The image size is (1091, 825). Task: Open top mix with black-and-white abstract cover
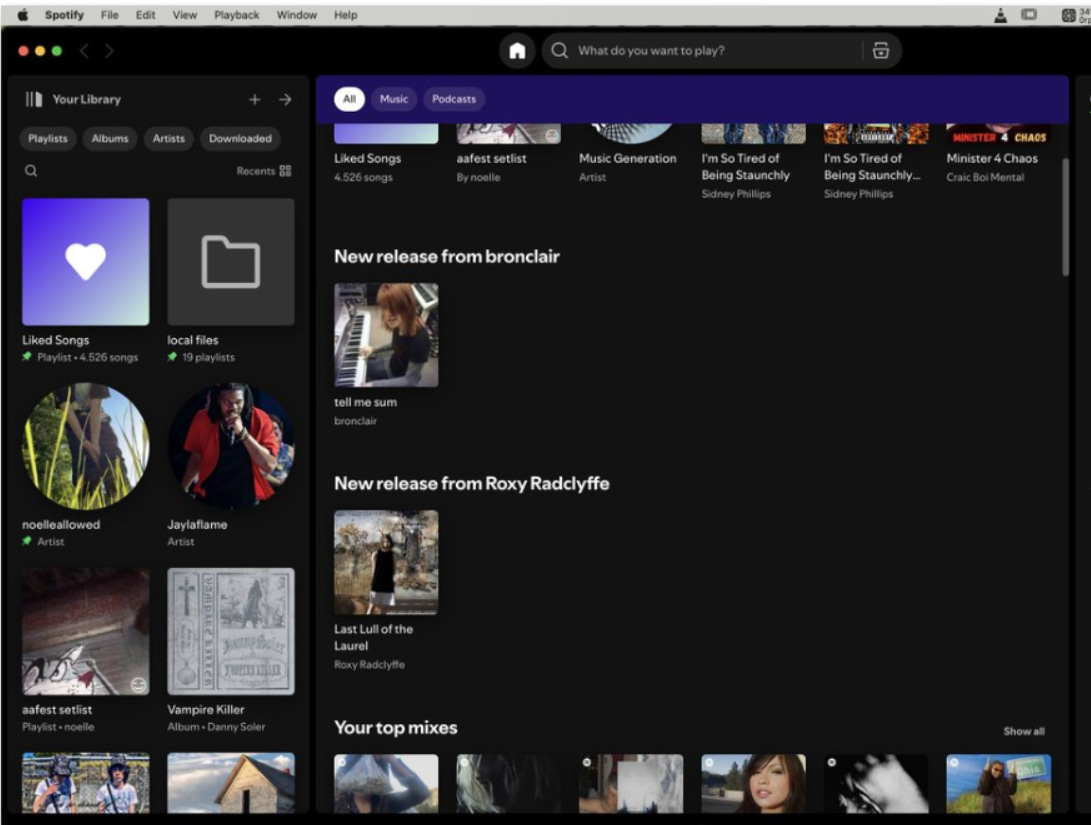[x=876, y=784]
